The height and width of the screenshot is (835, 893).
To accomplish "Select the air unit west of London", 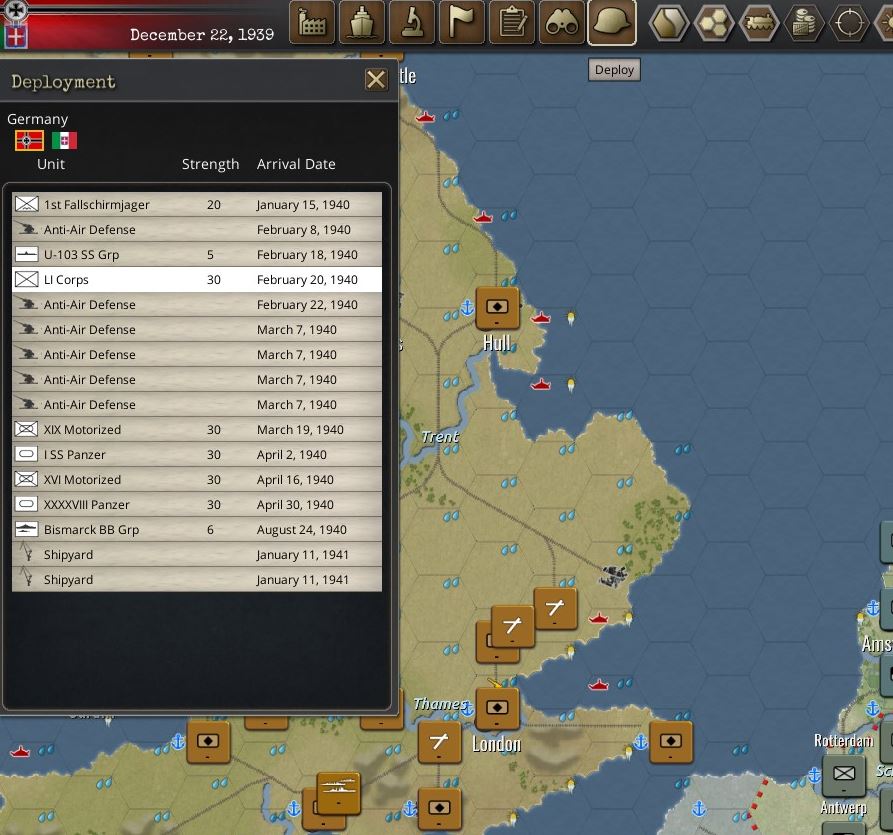I will tap(439, 742).
